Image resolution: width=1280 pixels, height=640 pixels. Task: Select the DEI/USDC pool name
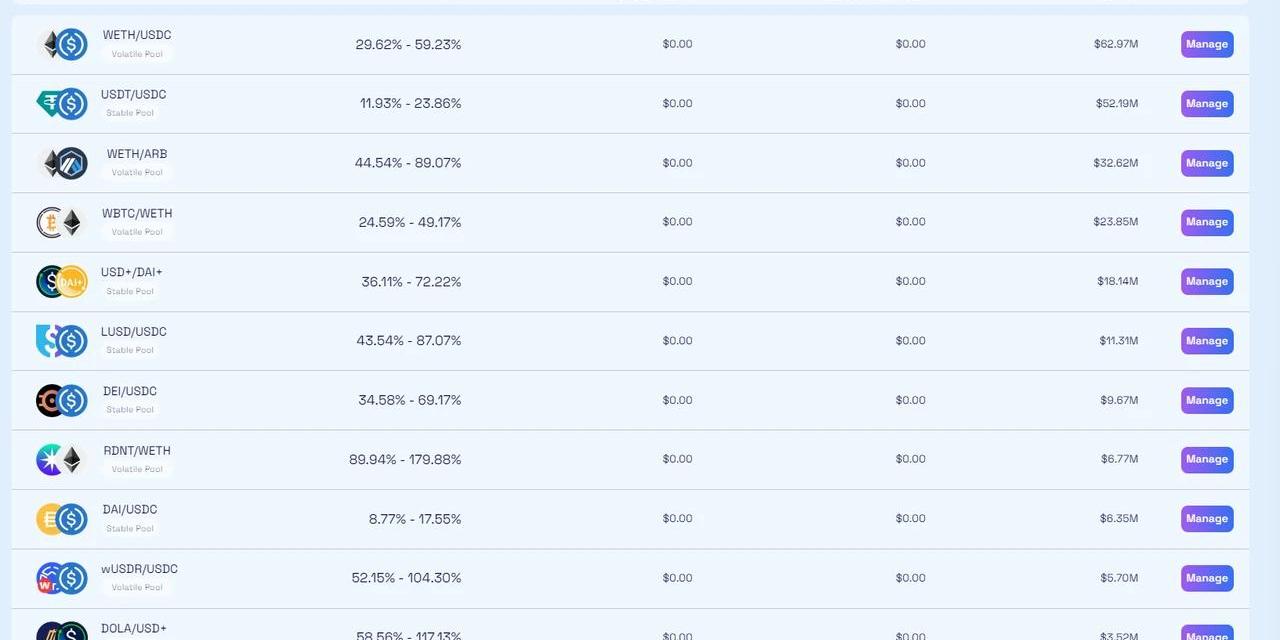[x=130, y=391]
